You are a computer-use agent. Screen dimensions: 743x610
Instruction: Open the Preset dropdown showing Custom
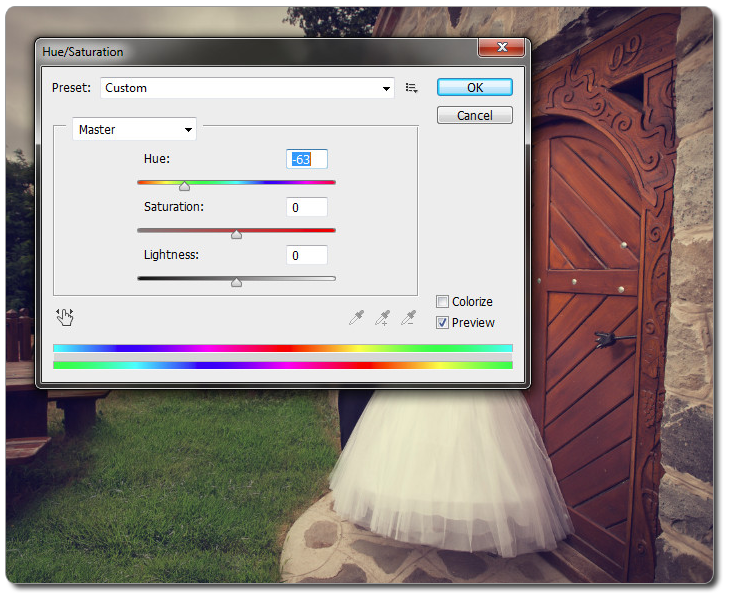(x=247, y=88)
